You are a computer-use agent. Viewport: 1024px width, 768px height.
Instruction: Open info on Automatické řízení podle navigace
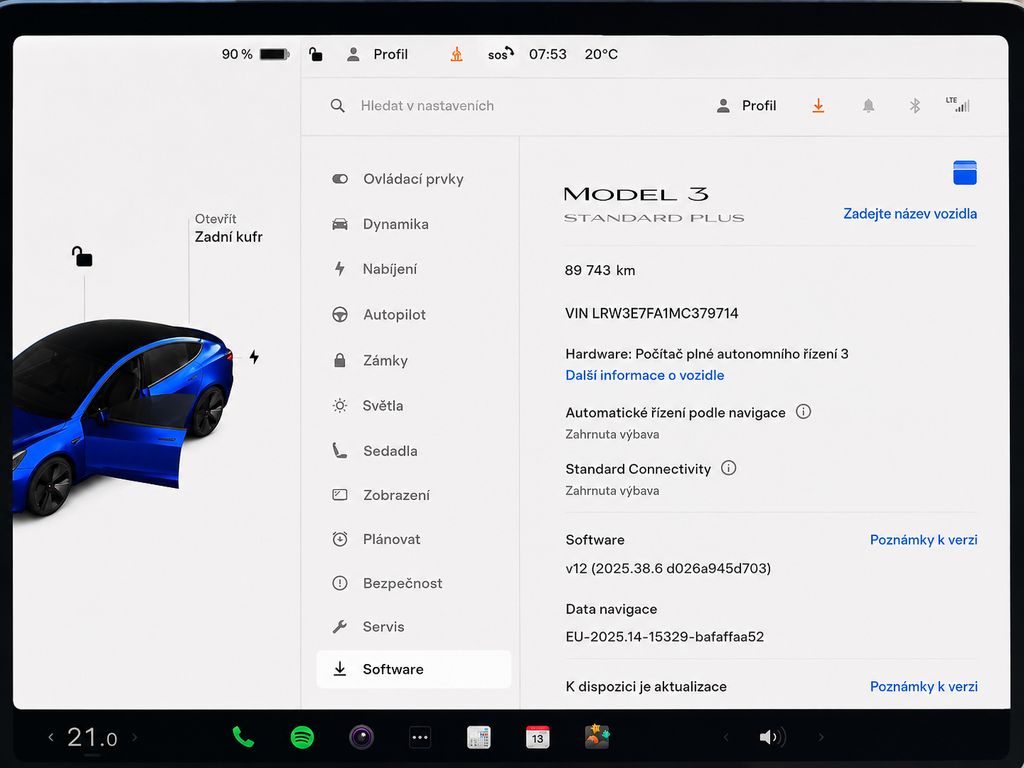point(803,411)
